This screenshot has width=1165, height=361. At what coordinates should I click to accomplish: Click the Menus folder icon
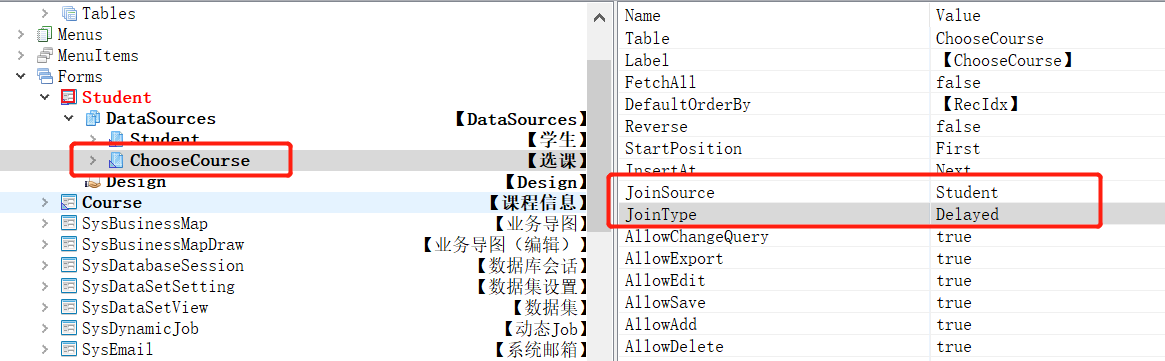tap(45, 35)
